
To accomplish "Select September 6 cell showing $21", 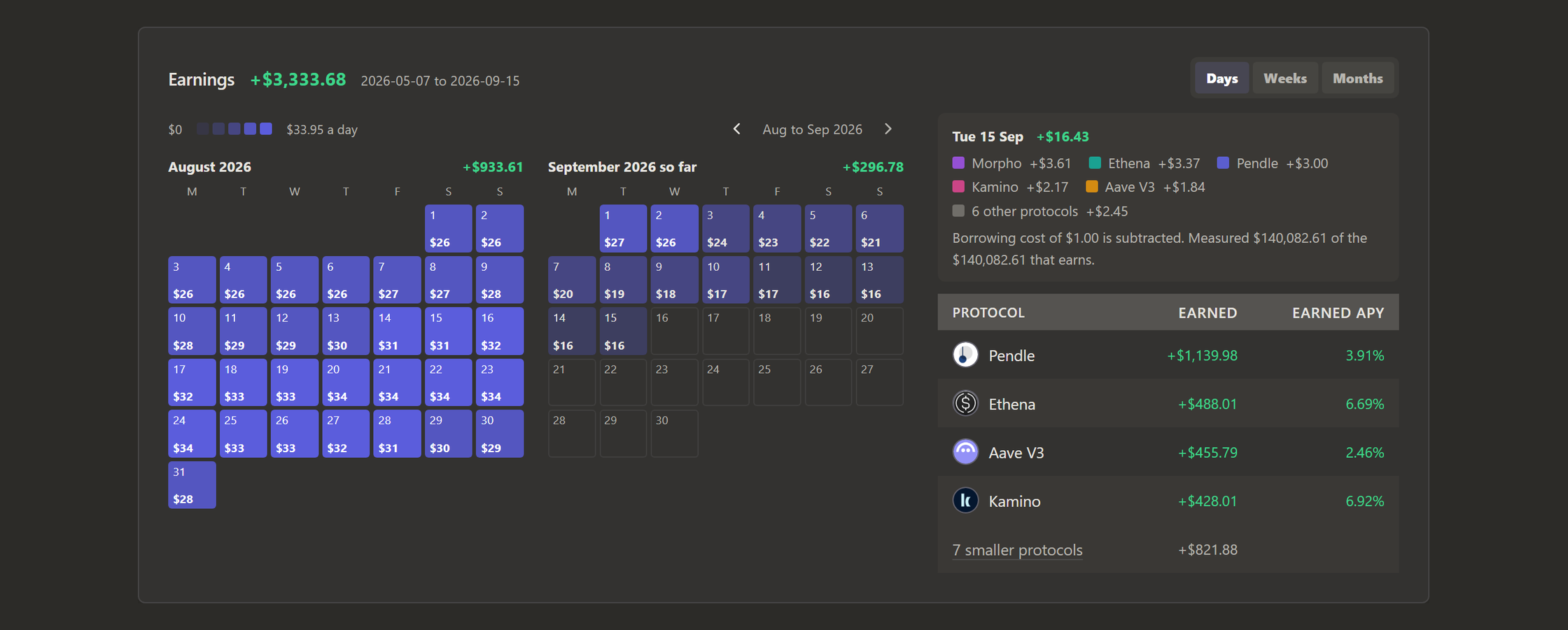I will 880,228.
